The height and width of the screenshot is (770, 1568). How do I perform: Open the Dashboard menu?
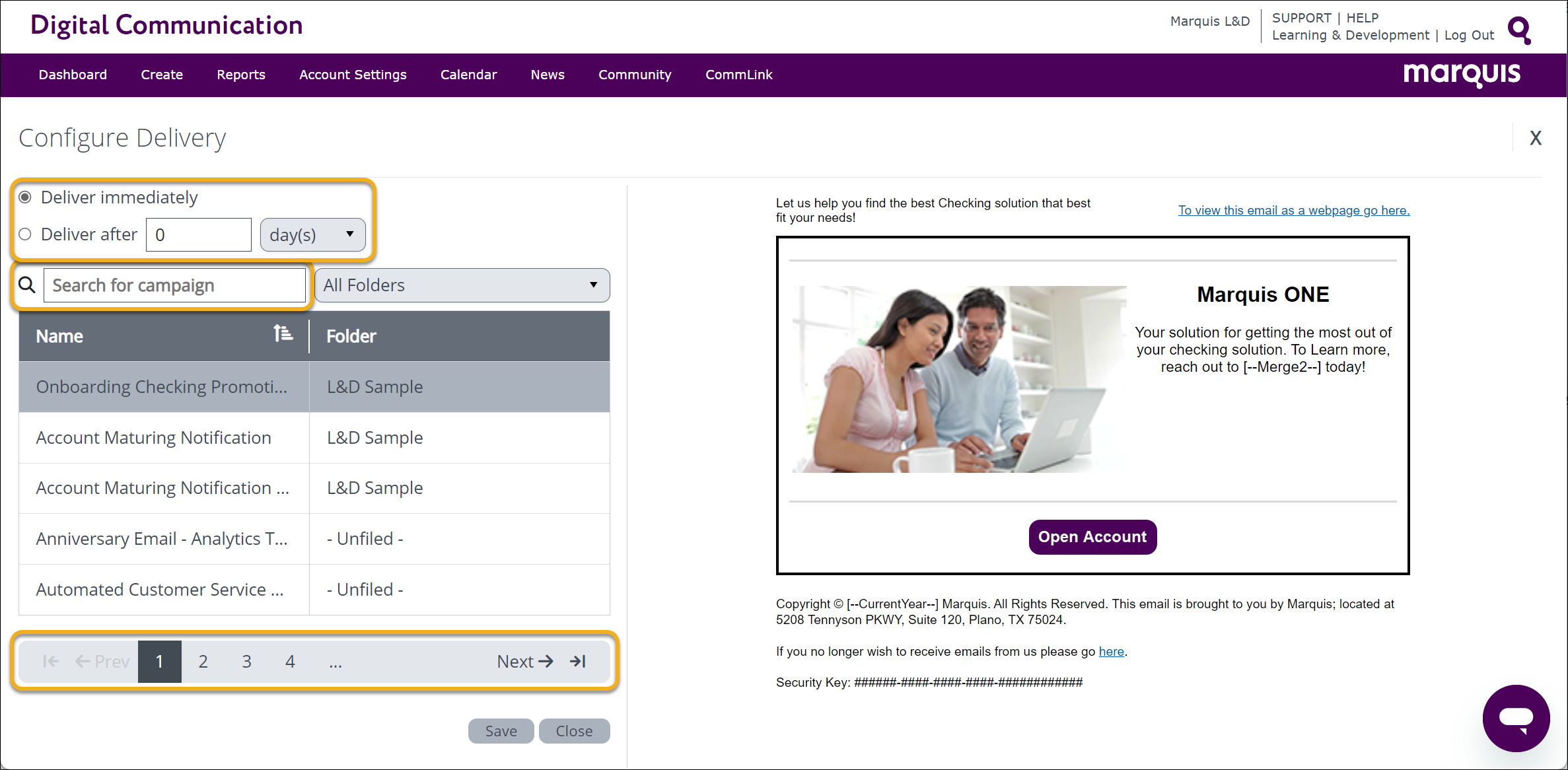[73, 75]
